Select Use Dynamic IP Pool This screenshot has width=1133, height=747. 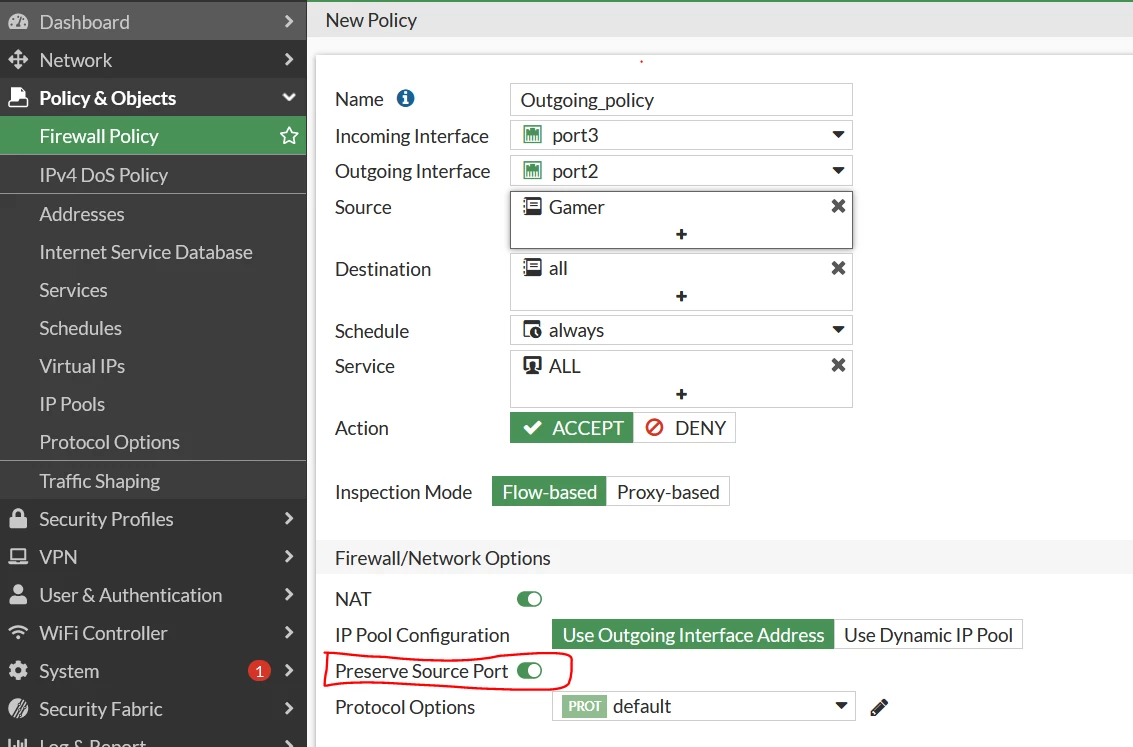pos(929,635)
